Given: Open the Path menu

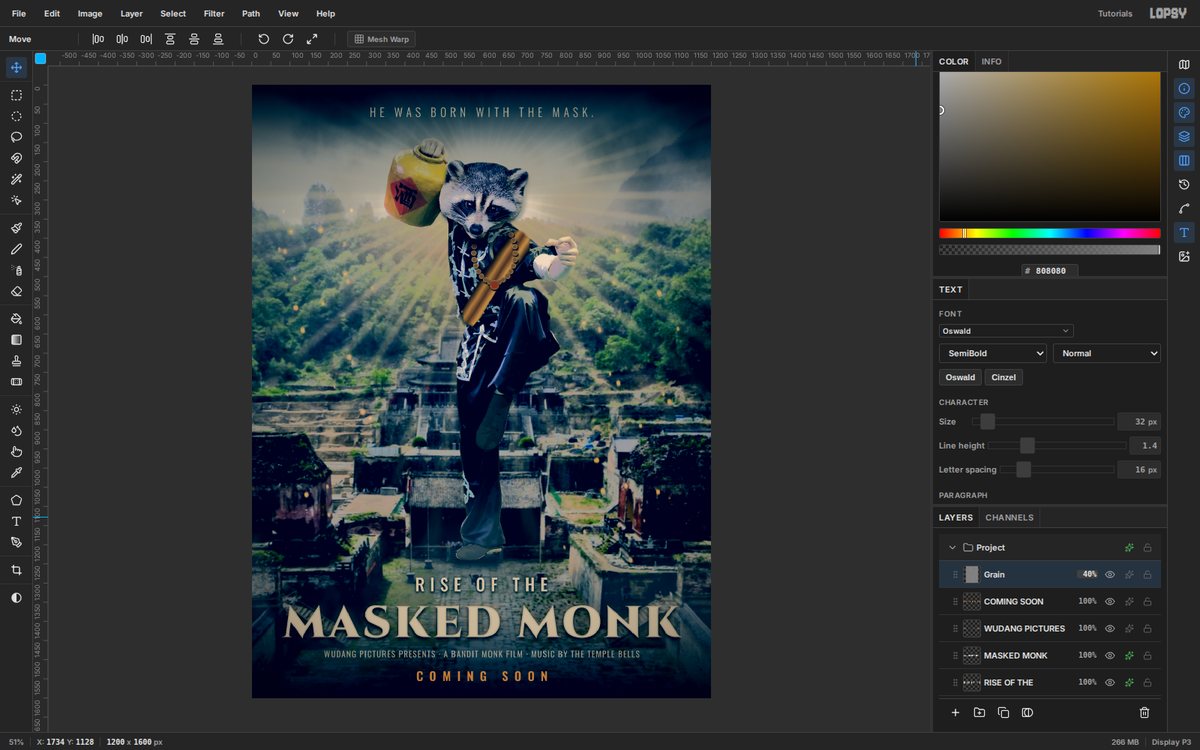Looking at the screenshot, I should click(251, 14).
